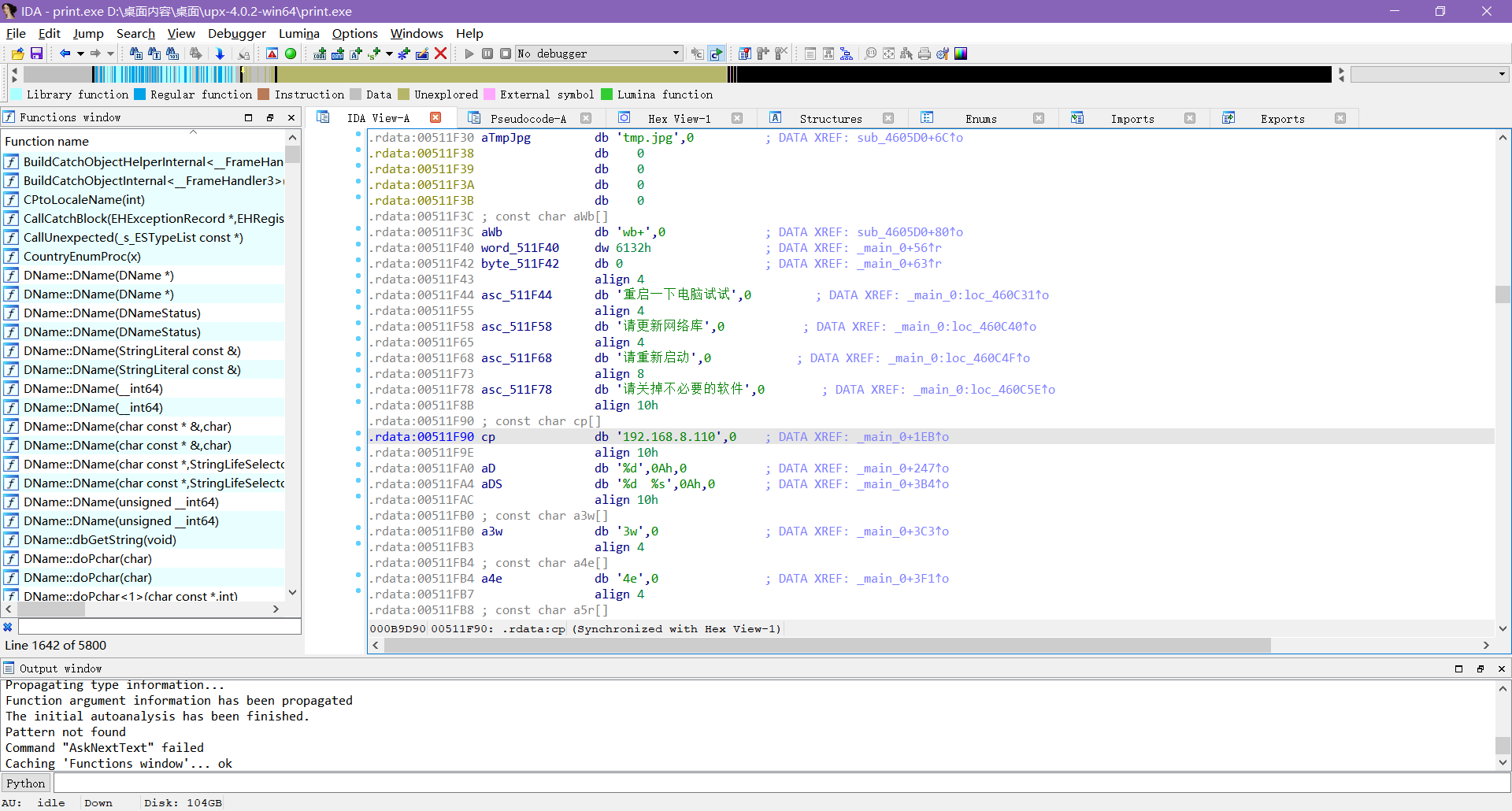1512x811 pixels.
Task: Close the IDA View-A tab
Action: (435, 117)
